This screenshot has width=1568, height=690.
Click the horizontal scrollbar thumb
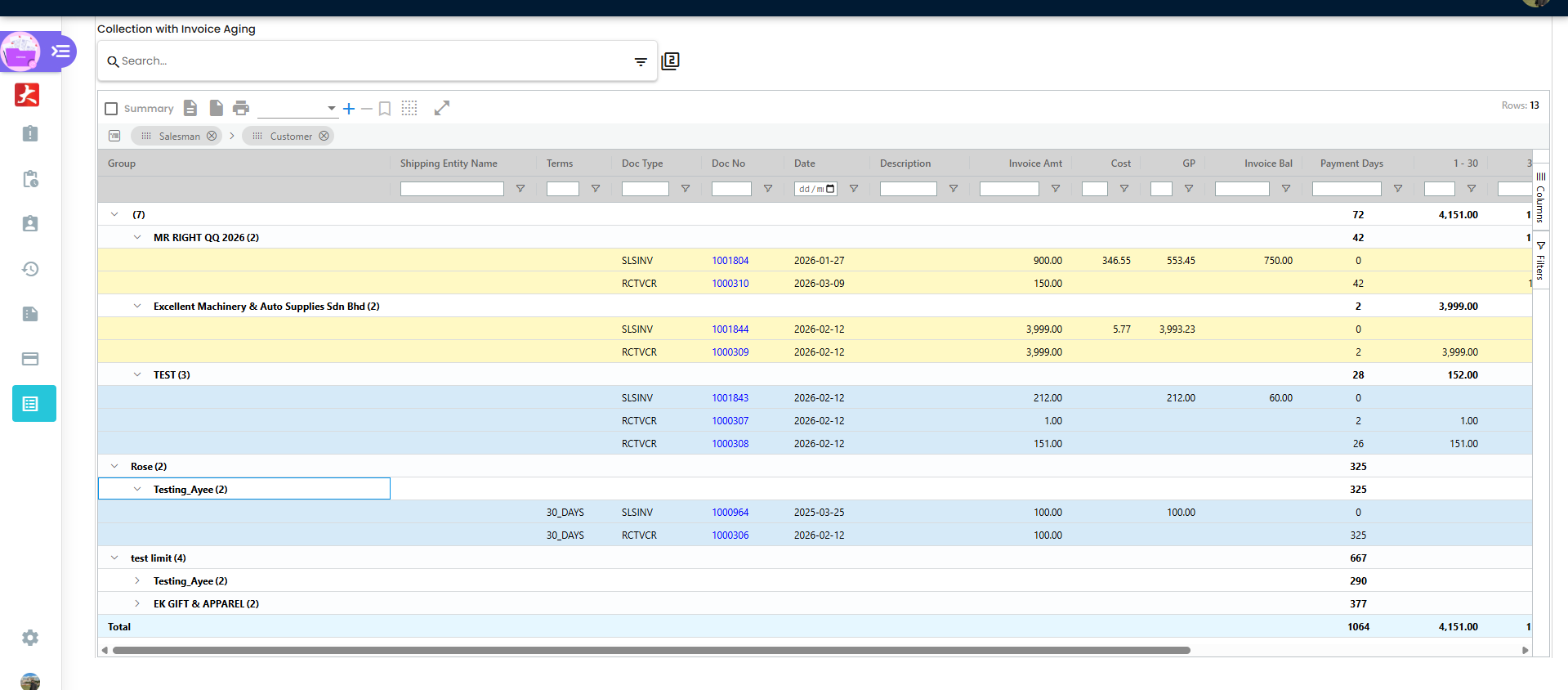651,651
